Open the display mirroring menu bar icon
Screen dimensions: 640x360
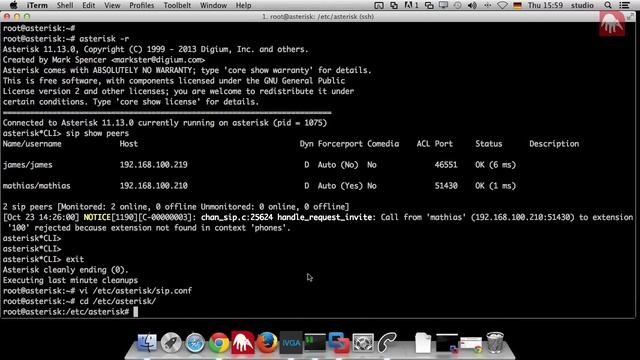pyautogui.click(x=443, y=5)
